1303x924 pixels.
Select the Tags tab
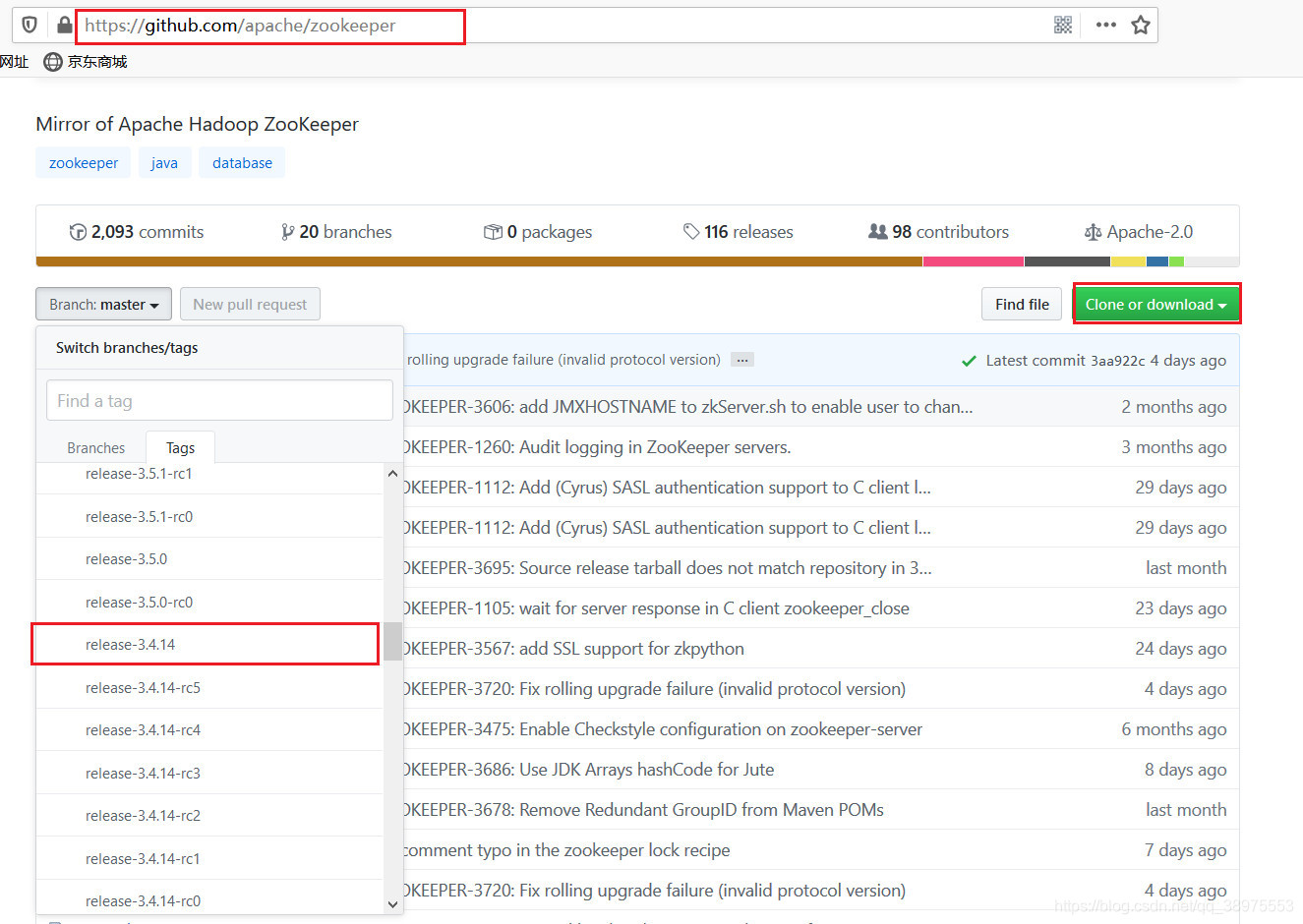coord(181,447)
